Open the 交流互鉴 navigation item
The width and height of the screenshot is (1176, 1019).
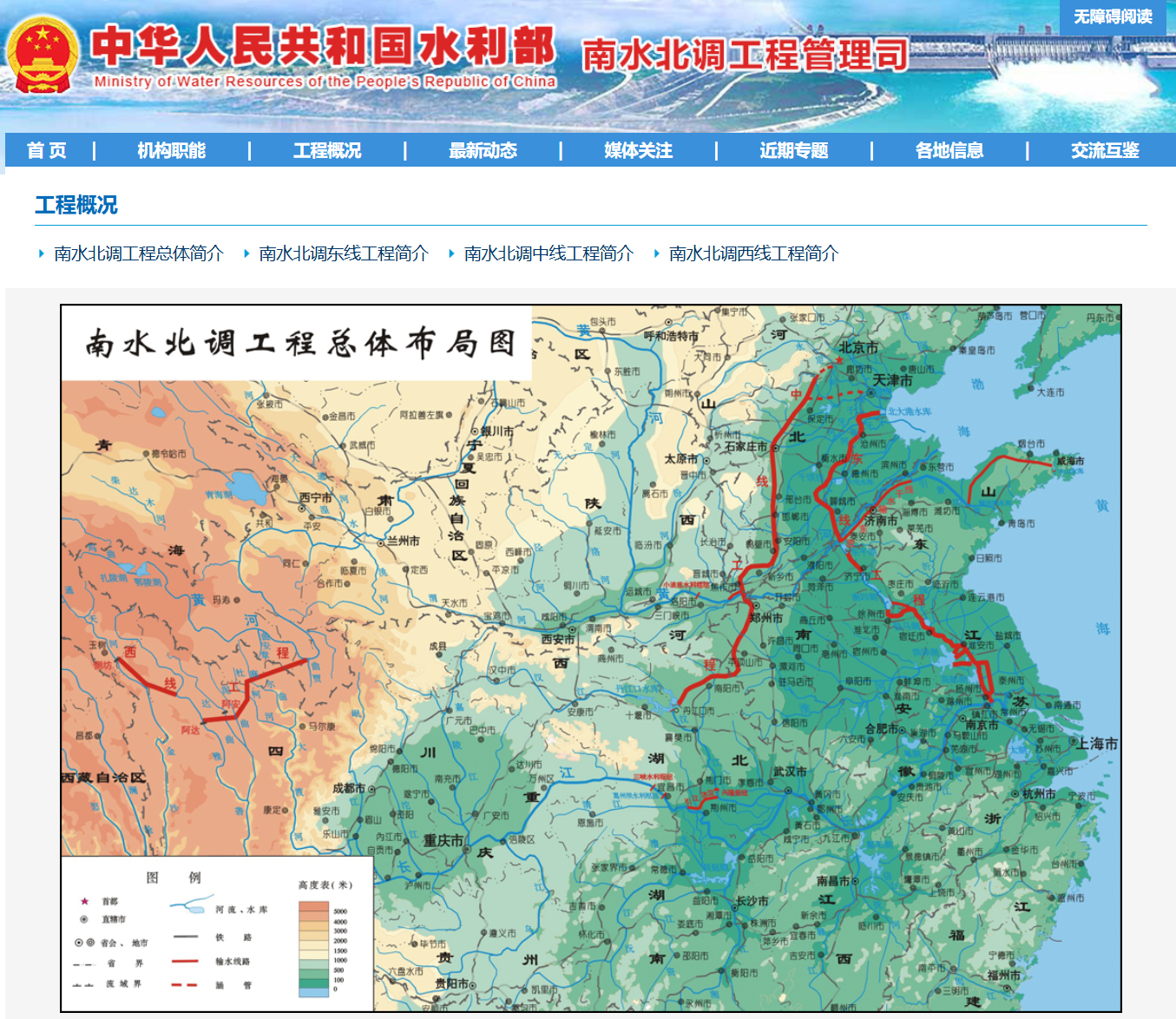[x=1105, y=150]
